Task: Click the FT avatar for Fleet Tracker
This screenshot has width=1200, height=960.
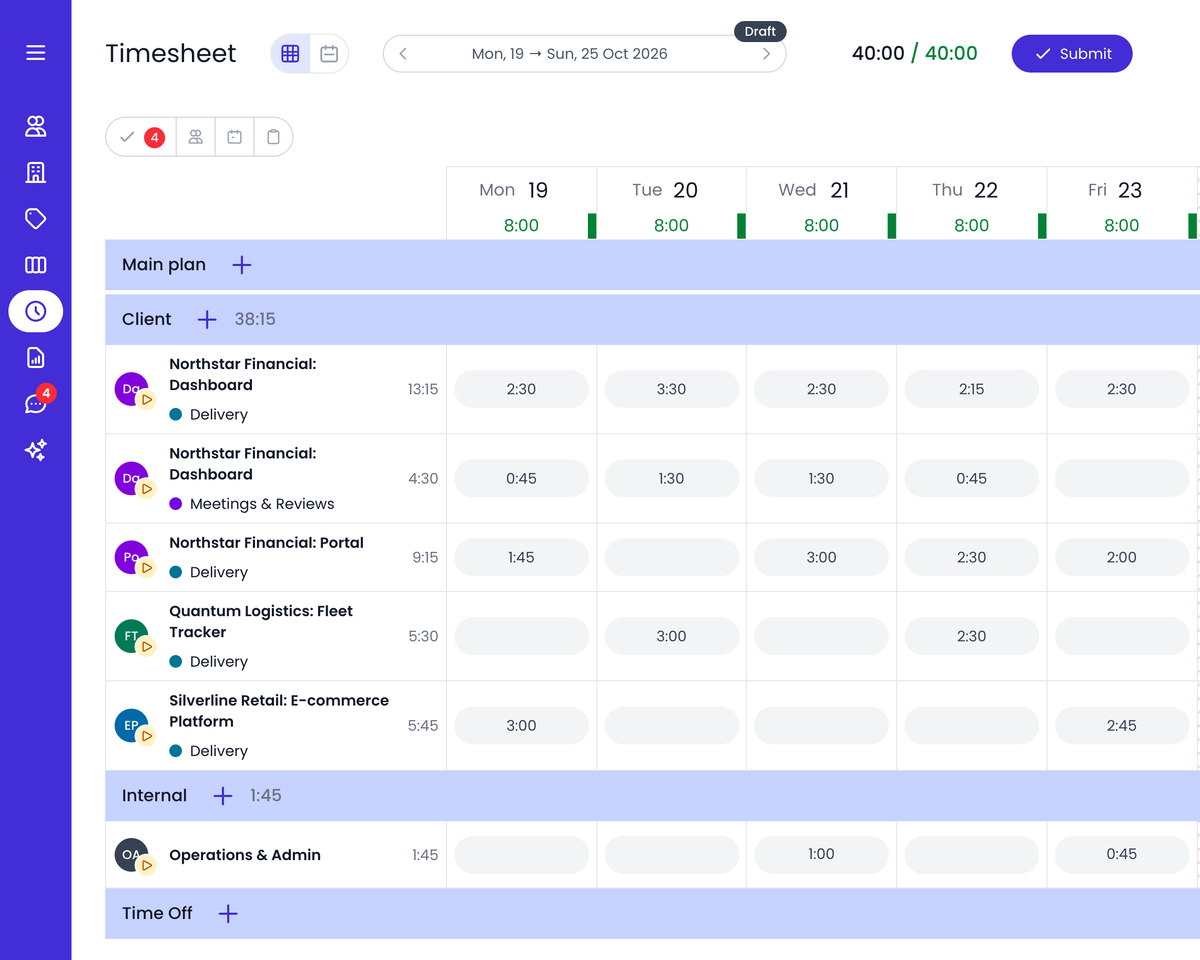Action: point(131,636)
